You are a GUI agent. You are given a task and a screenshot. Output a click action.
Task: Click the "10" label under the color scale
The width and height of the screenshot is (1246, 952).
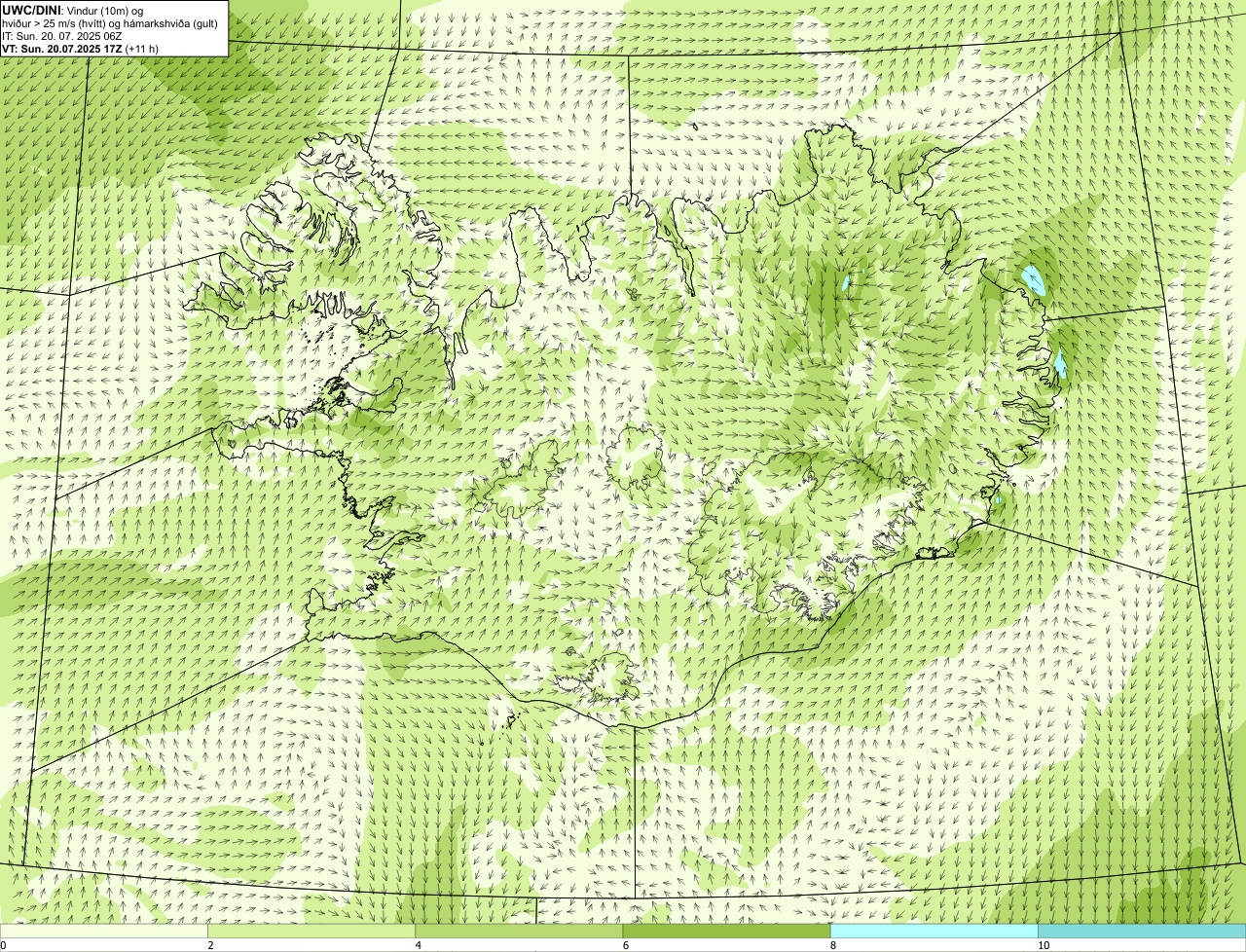pos(1044,945)
